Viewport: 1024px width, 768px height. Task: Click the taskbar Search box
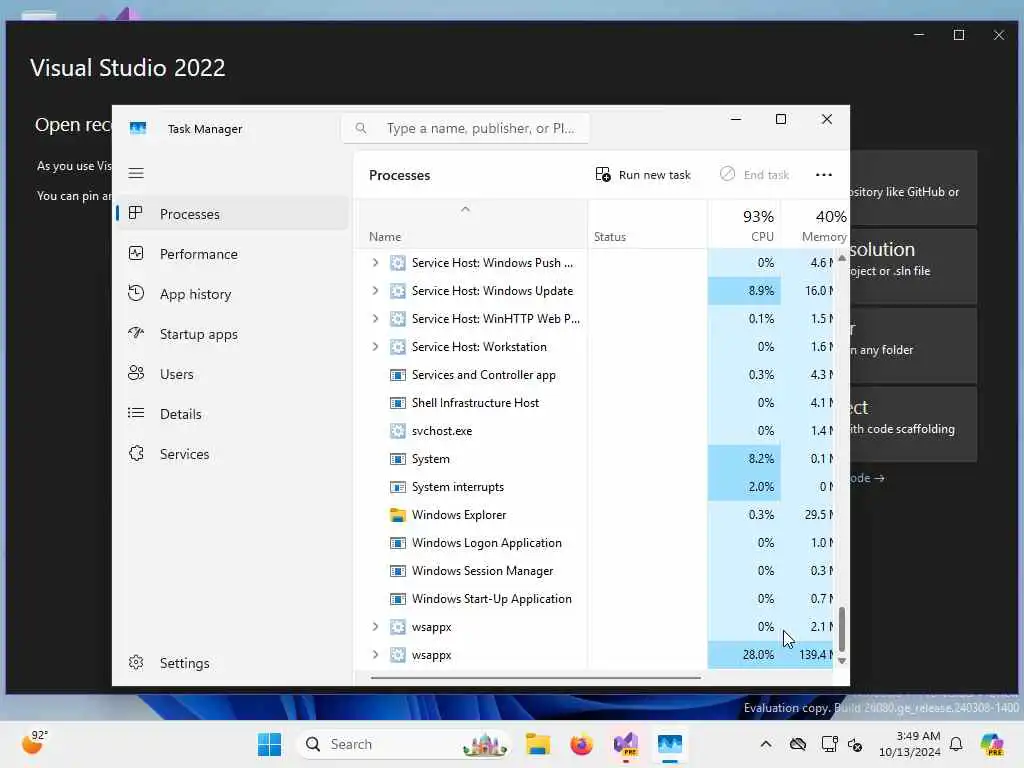(404, 744)
